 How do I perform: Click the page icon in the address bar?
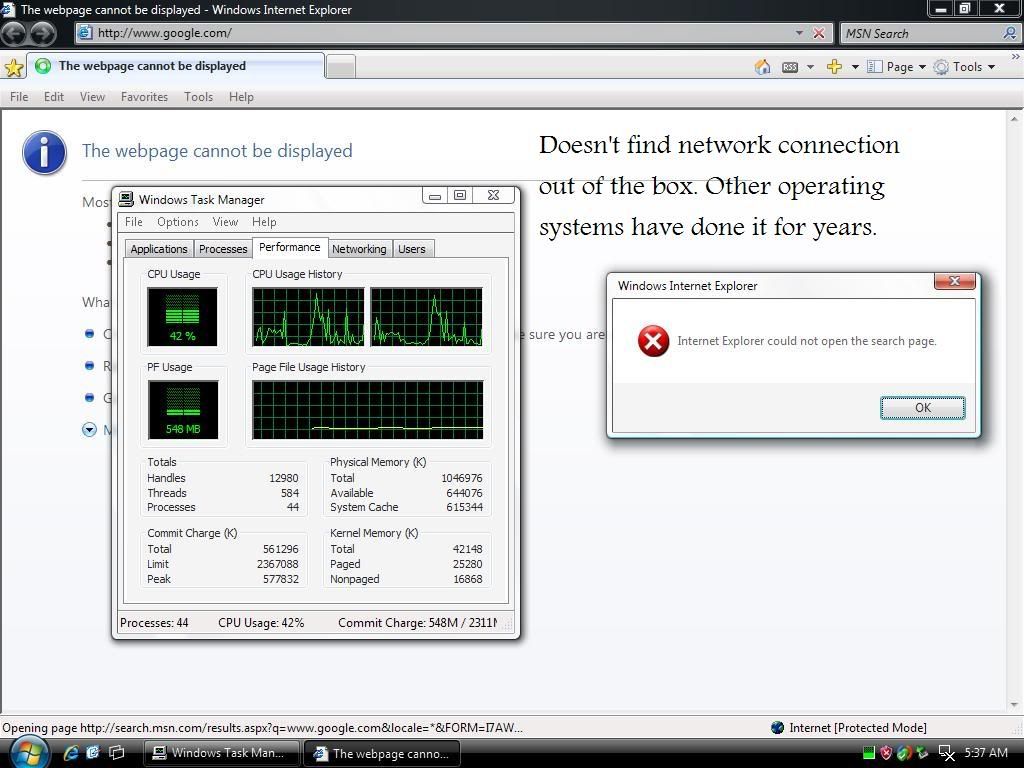pos(85,33)
